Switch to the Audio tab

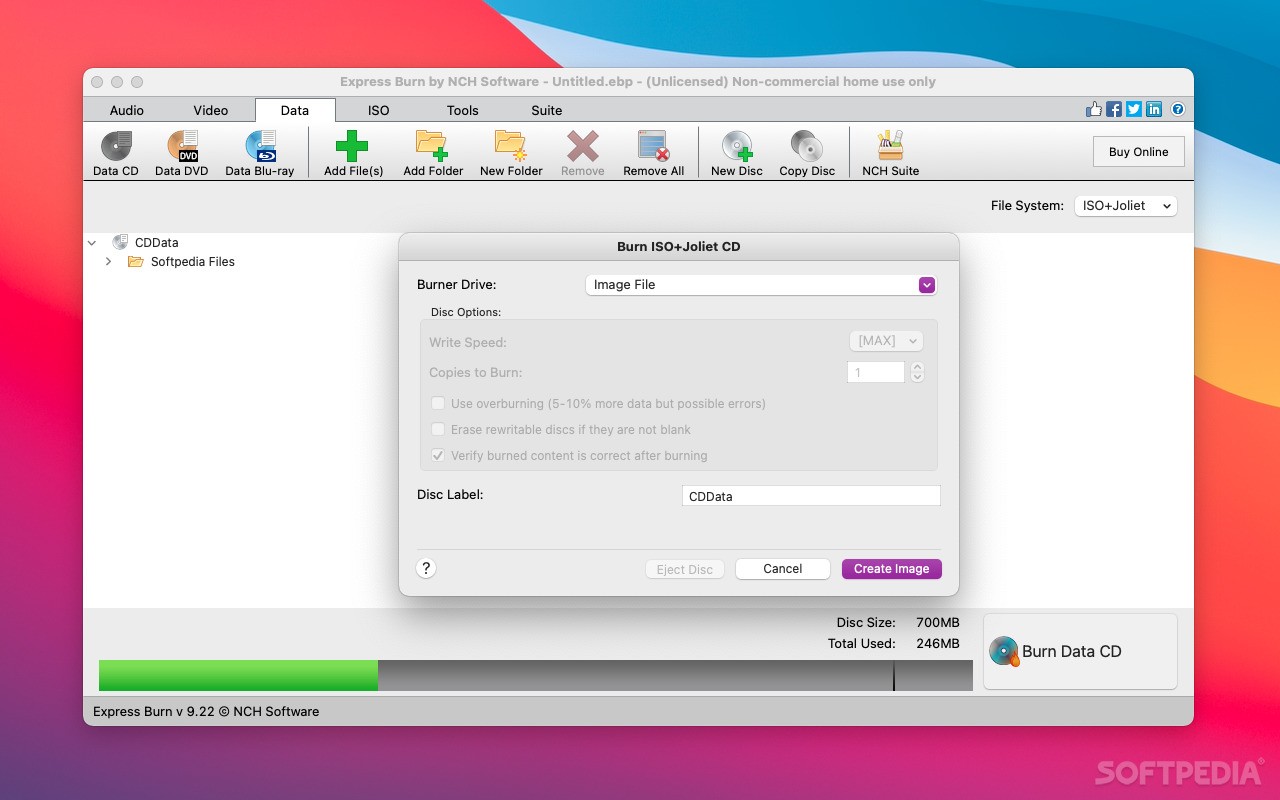click(127, 110)
